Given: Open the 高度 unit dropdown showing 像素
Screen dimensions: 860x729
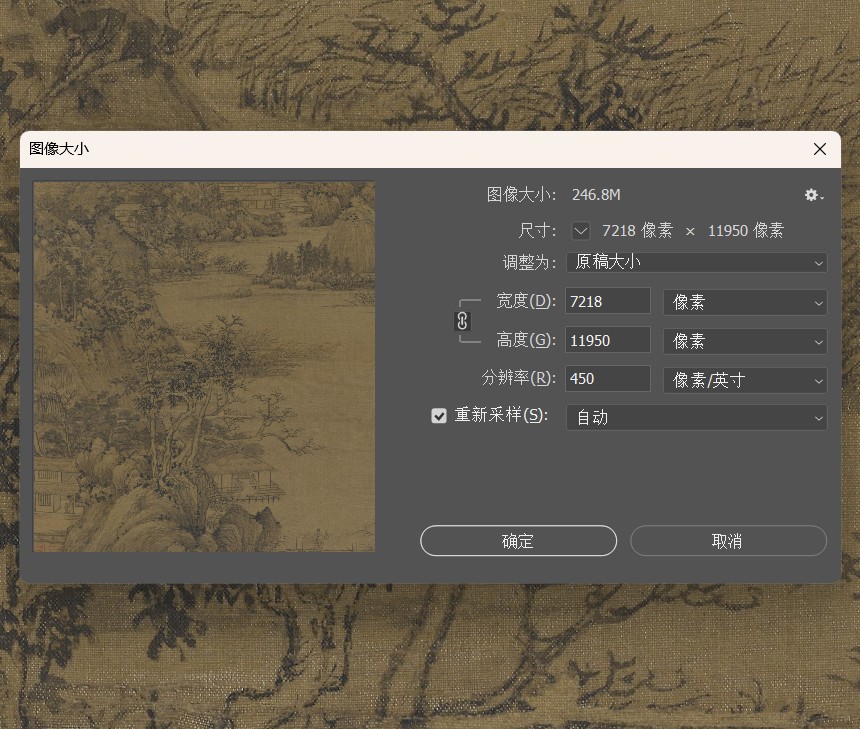Looking at the screenshot, I should pos(745,341).
